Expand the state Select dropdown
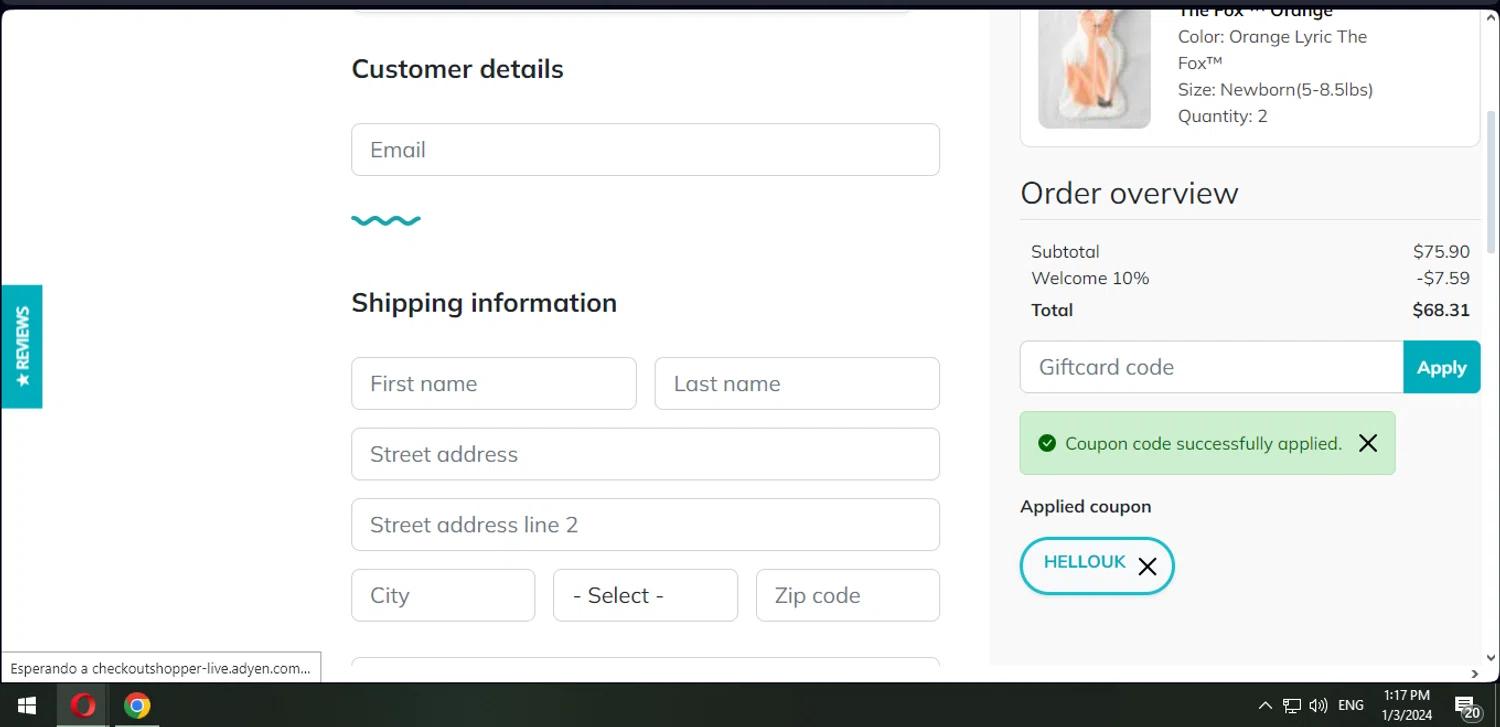The width and height of the screenshot is (1500, 727). coord(645,595)
